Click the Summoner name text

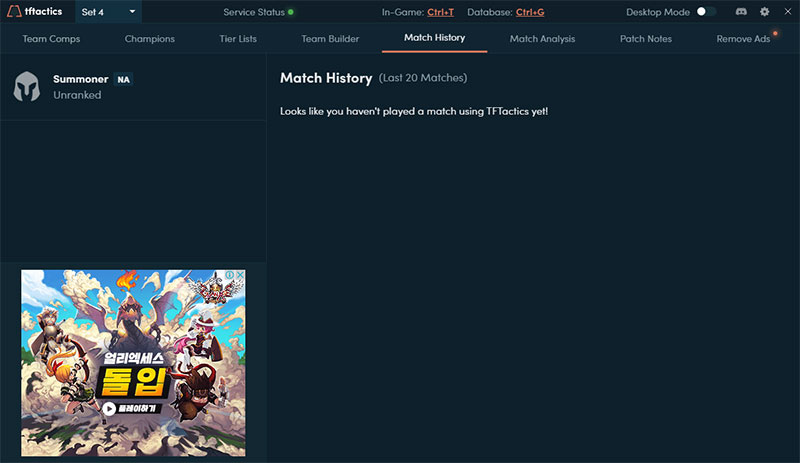pyautogui.click(x=81, y=79)
